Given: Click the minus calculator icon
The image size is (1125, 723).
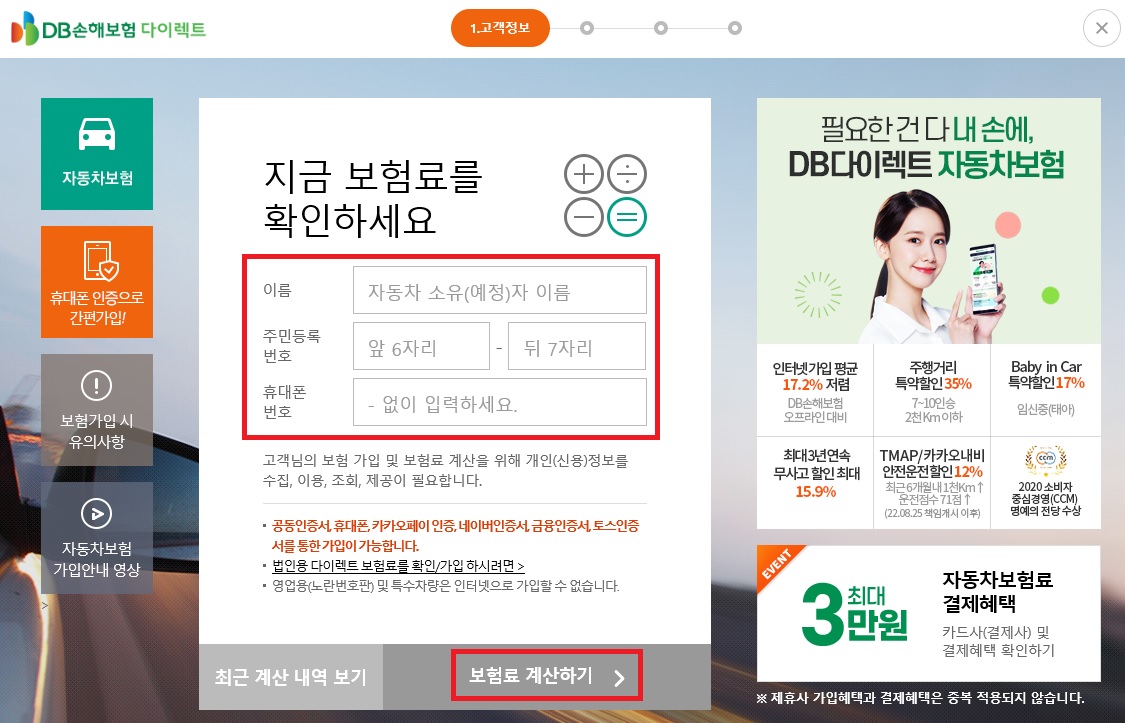Looking at the screenshot, I should pyautogui.click(x=583, y=217).
